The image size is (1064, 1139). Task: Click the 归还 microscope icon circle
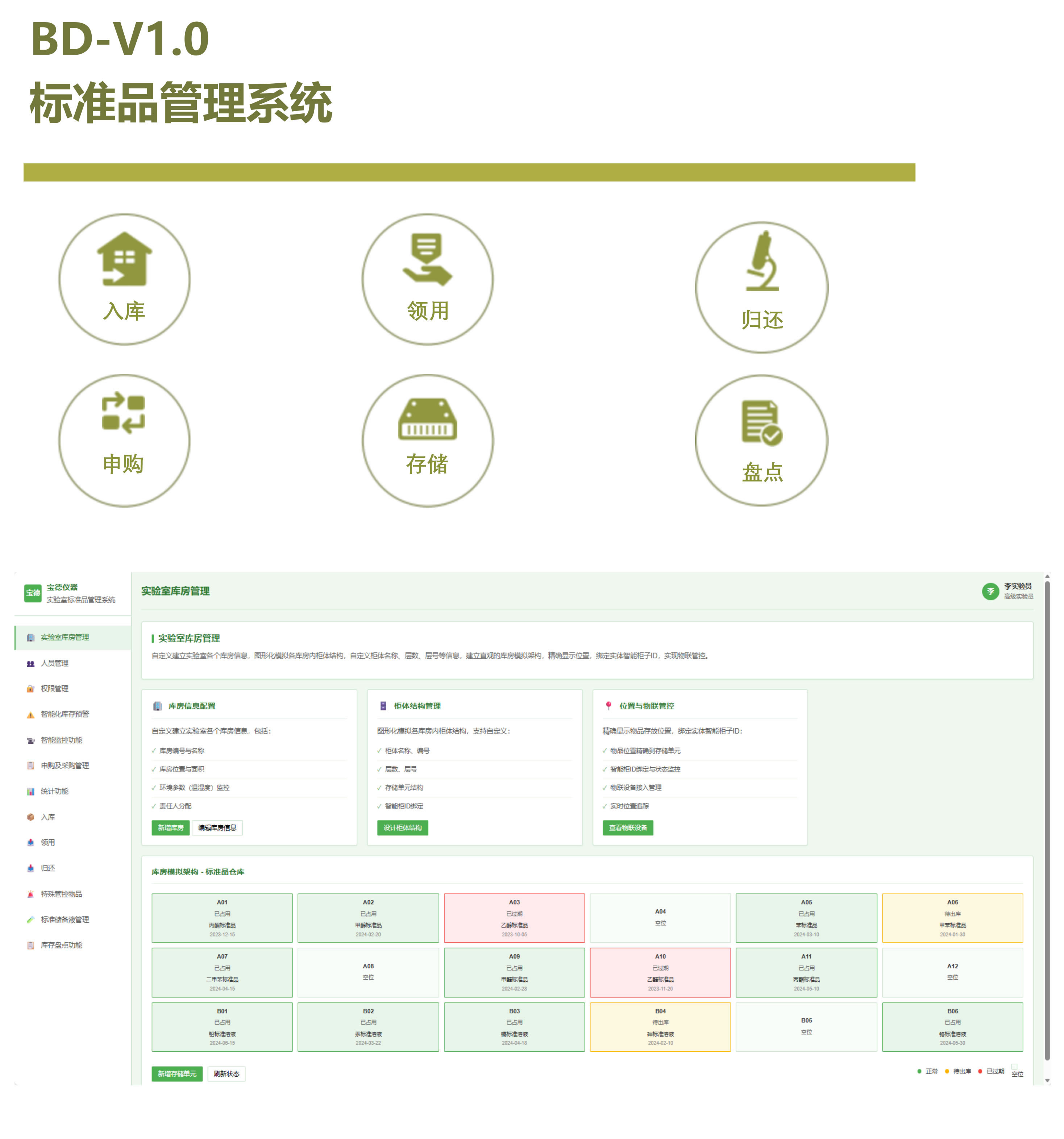(761, 288)
